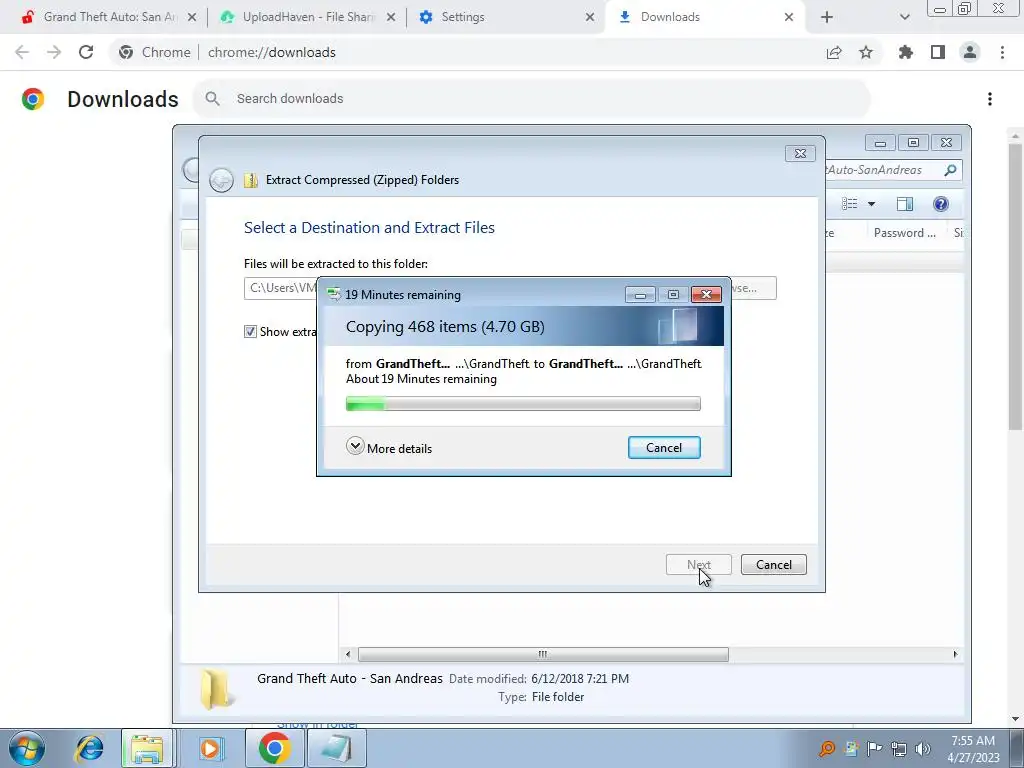Click the Browse button in extract wizard
The image size is (1024, 768).
click(x=754, y=288)
